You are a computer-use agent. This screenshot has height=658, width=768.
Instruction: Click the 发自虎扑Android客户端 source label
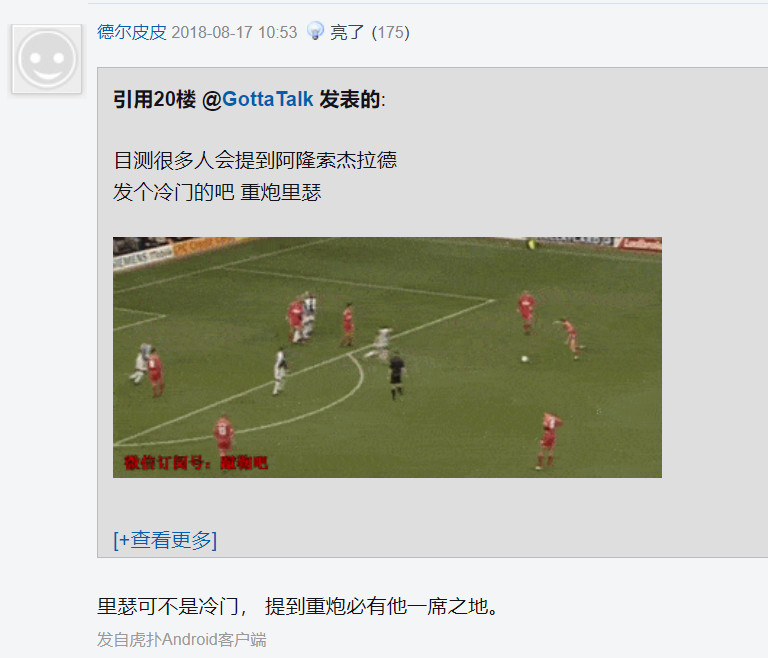click(x=182, y=640)
